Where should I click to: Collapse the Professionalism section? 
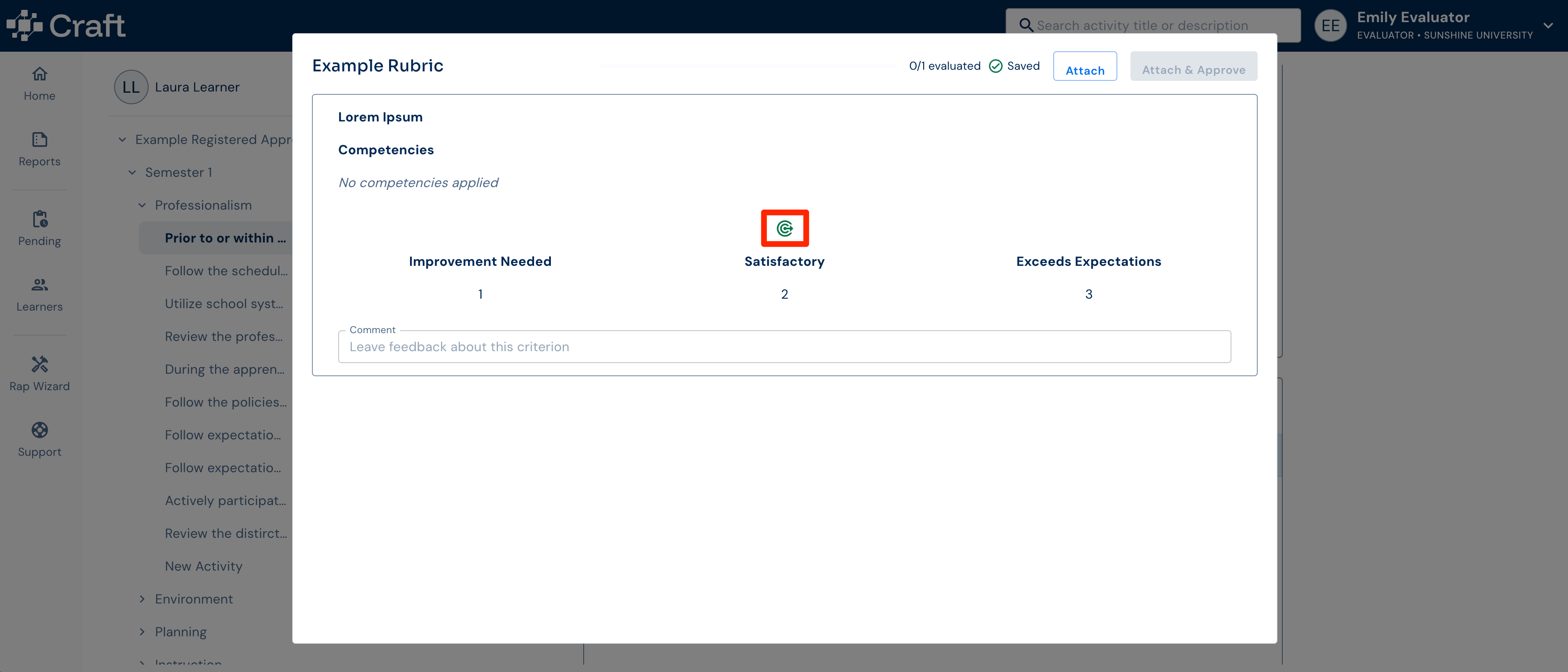pyautogui.click(x=142, y=206)
